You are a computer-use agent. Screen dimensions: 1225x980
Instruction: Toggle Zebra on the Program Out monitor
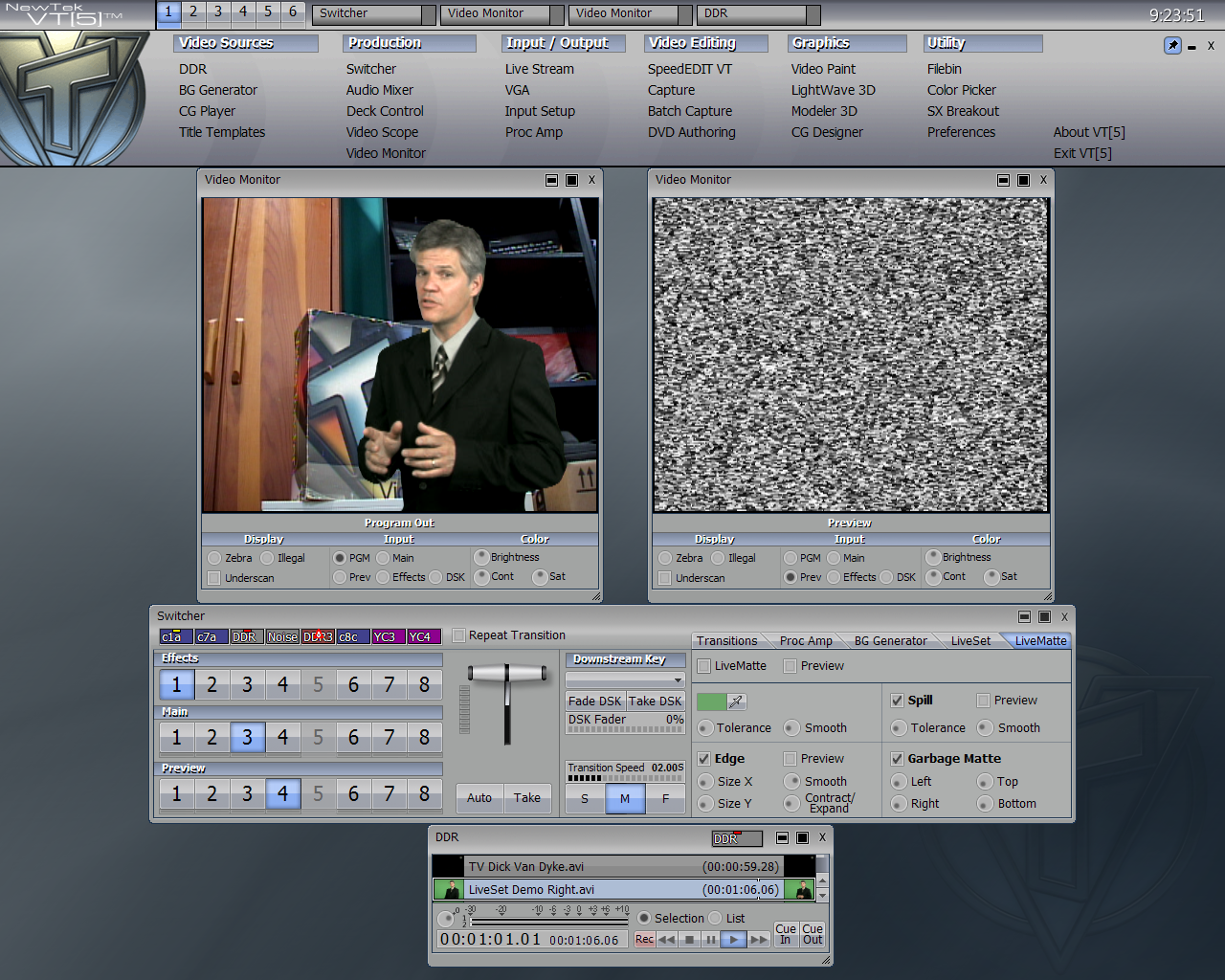click(214, 558)
